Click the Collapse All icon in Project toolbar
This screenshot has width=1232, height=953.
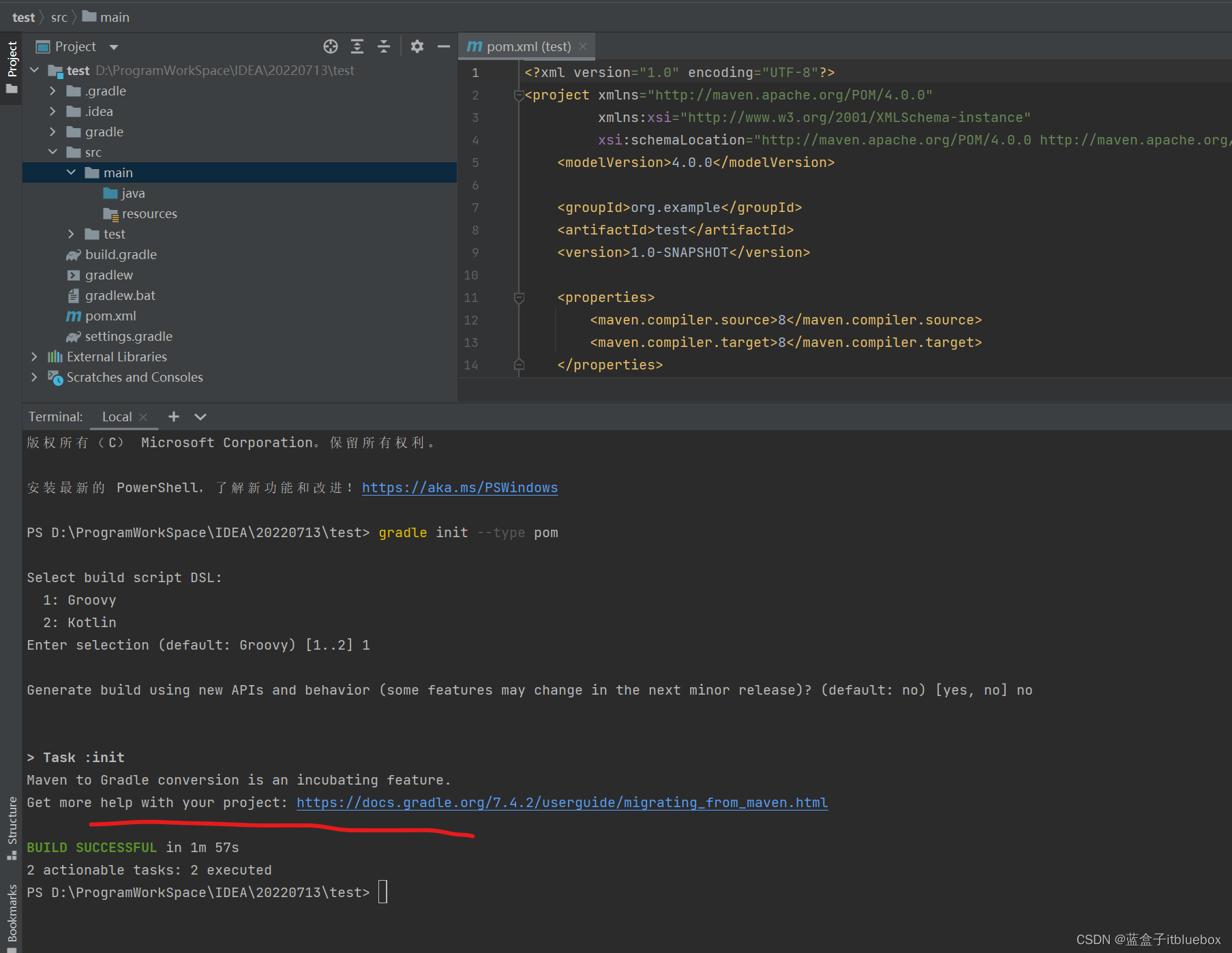coord(384,46)
